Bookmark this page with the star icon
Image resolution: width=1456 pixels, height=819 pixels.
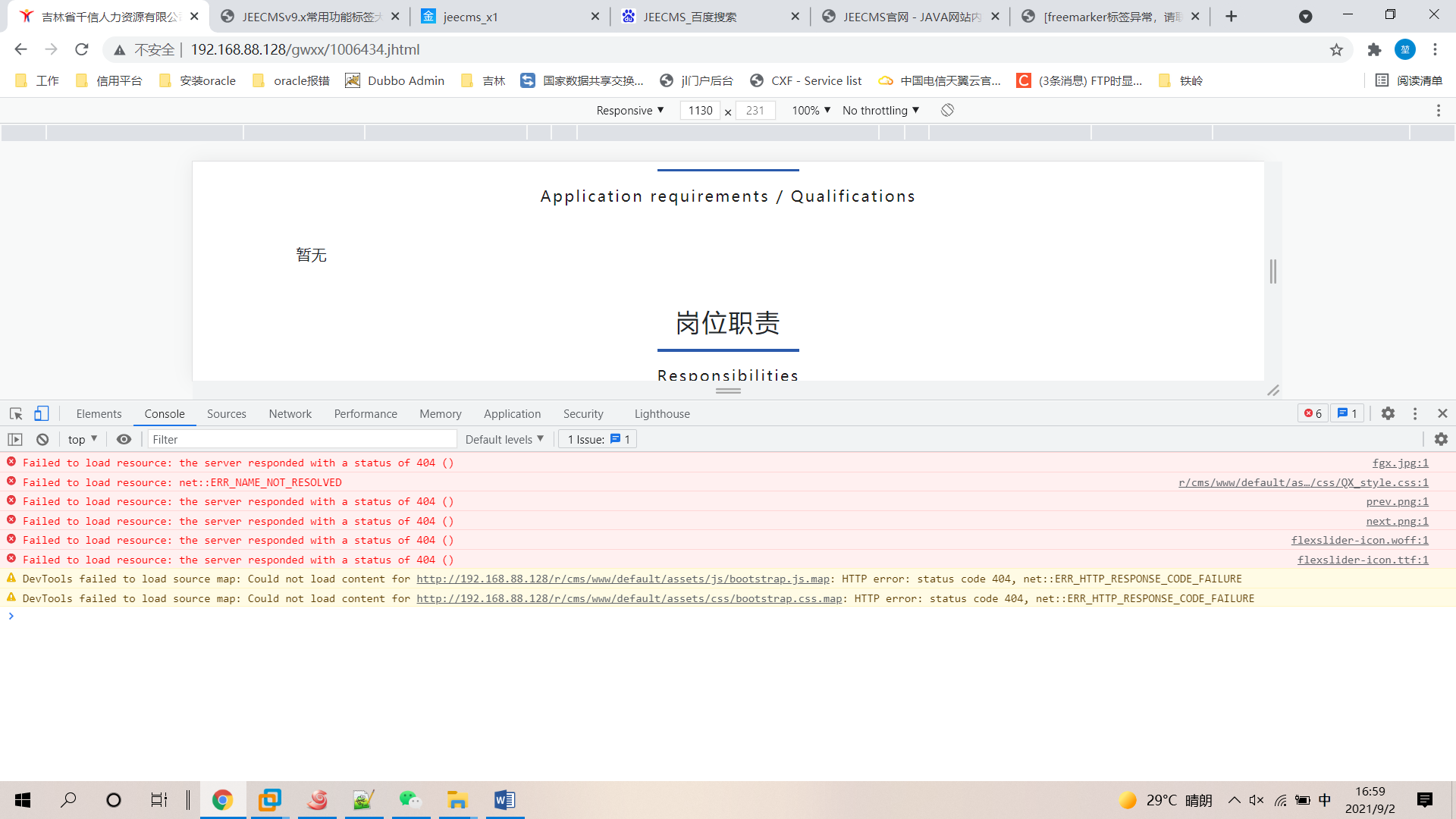click(1336, 49)
